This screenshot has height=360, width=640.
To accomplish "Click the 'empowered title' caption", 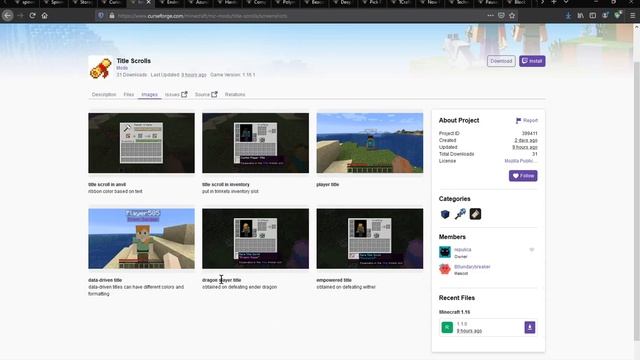I will click(334, 280).
